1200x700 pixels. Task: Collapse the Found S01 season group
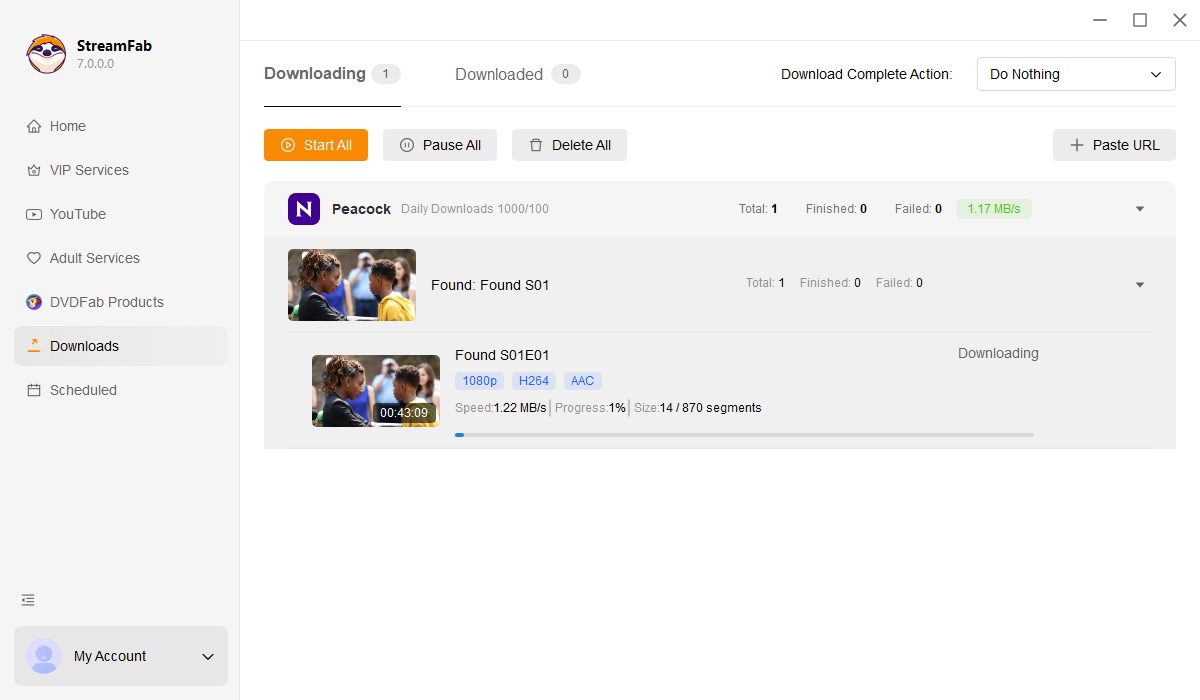coord(1140,285)
